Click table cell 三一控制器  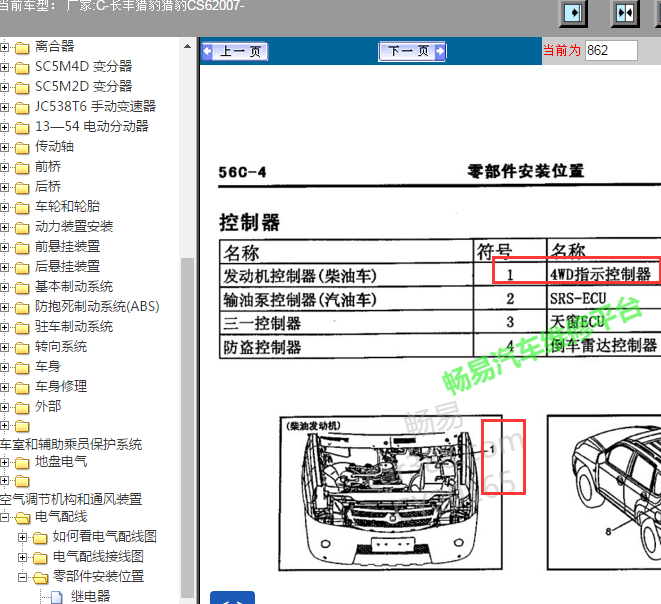click(346, 323)
